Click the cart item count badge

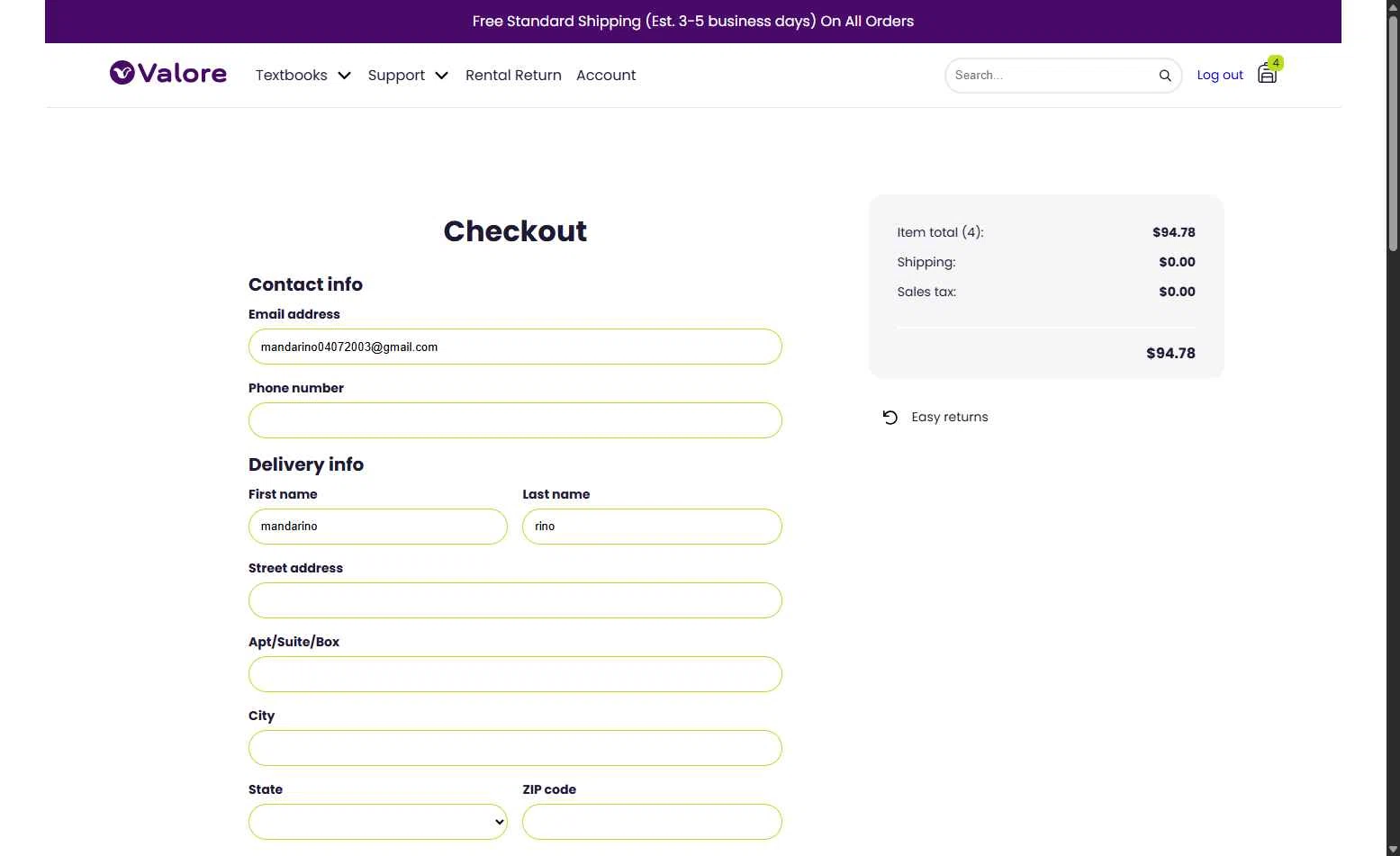click(1275, 63)
